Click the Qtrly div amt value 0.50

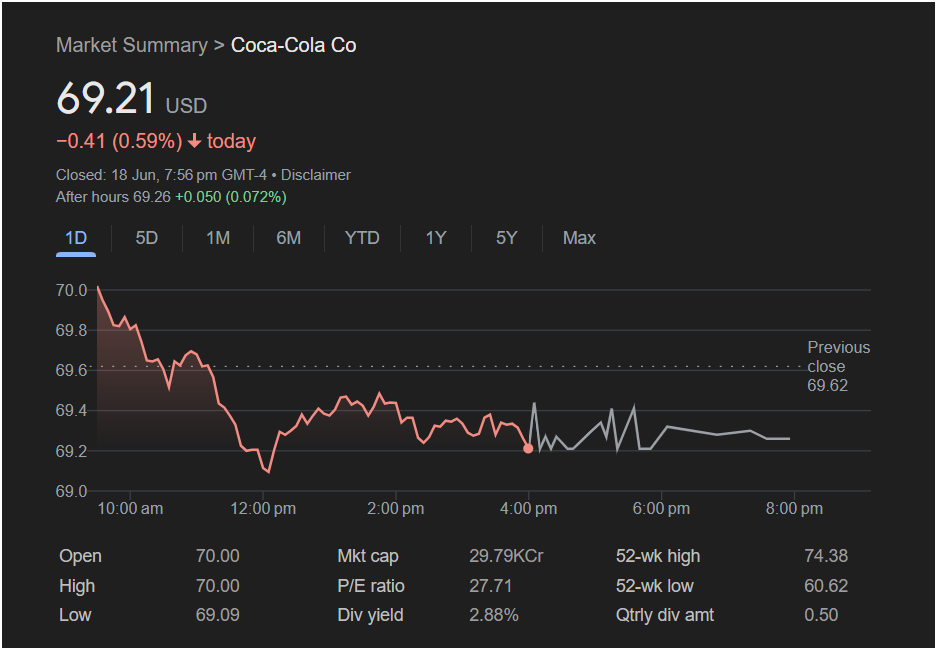click(x=821, y=615)
